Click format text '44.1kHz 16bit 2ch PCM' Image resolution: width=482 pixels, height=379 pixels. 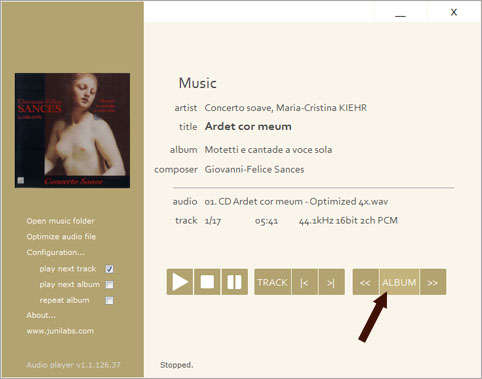348,221
